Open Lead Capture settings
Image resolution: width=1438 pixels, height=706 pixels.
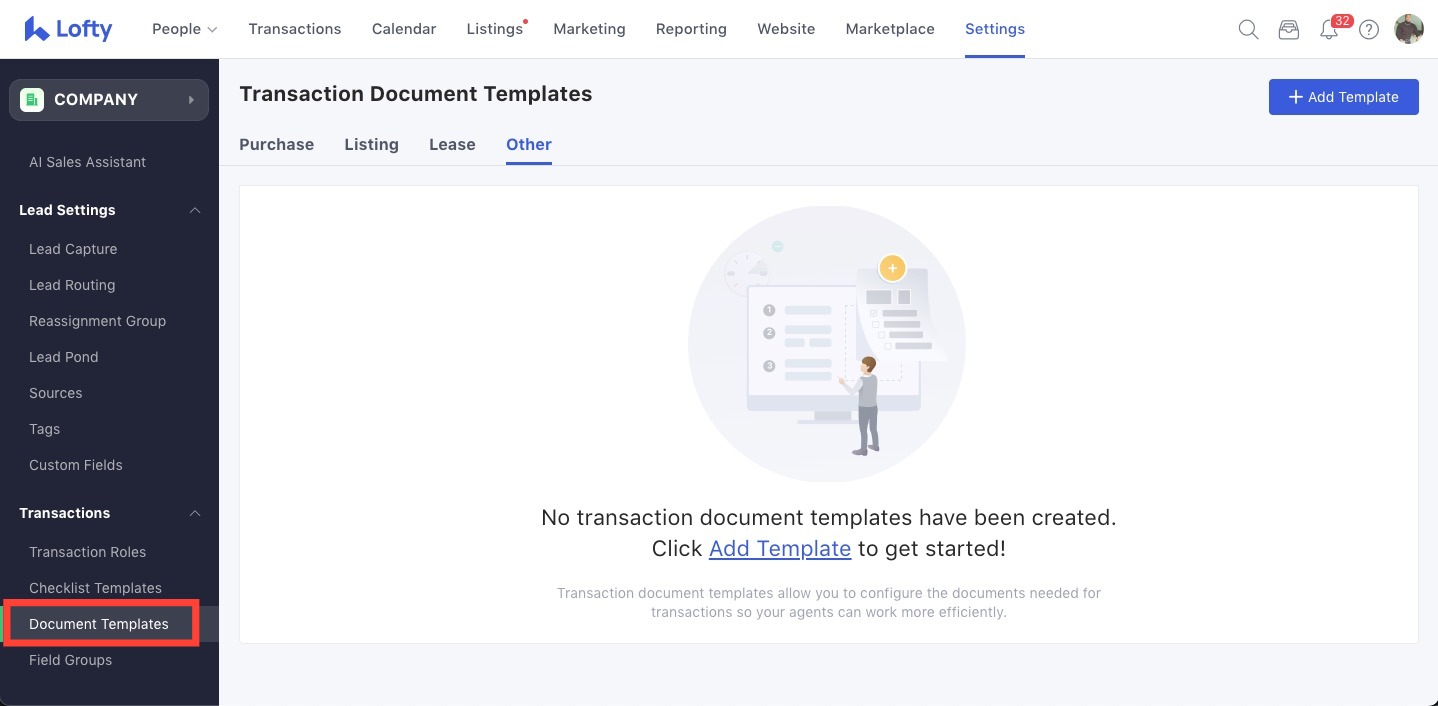tap(73, 249)
